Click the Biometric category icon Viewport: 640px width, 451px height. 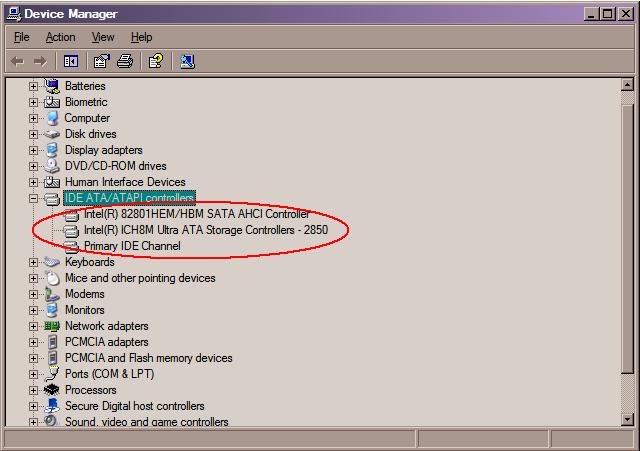point(52,102)
